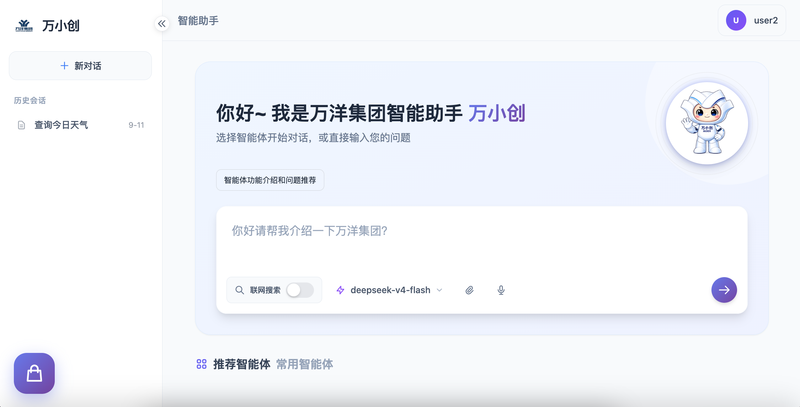The height and width of the screenshot is (407, 800).
Task: Switch to 常用智能体 tab
Action: point(305,364)
